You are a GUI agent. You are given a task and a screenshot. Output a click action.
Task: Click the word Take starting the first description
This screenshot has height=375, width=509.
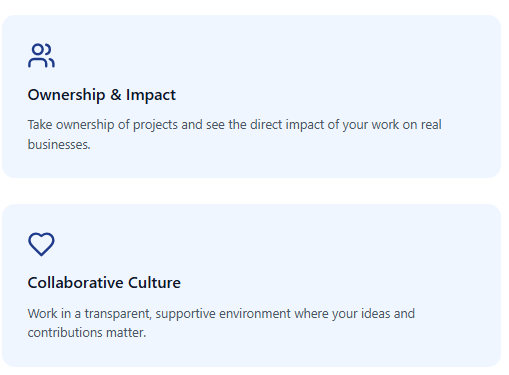[x=40, y=125]
